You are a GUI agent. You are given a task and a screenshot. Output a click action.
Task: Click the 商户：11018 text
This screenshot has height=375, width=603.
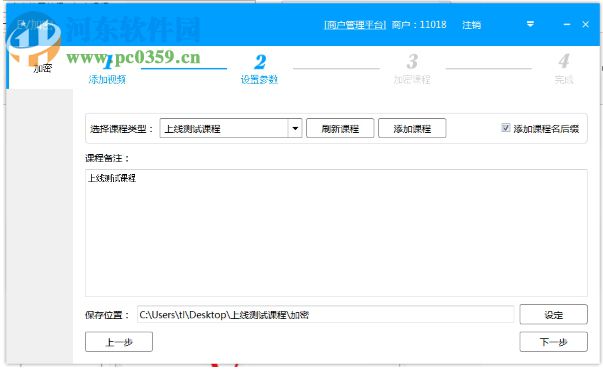click(419, 25)
